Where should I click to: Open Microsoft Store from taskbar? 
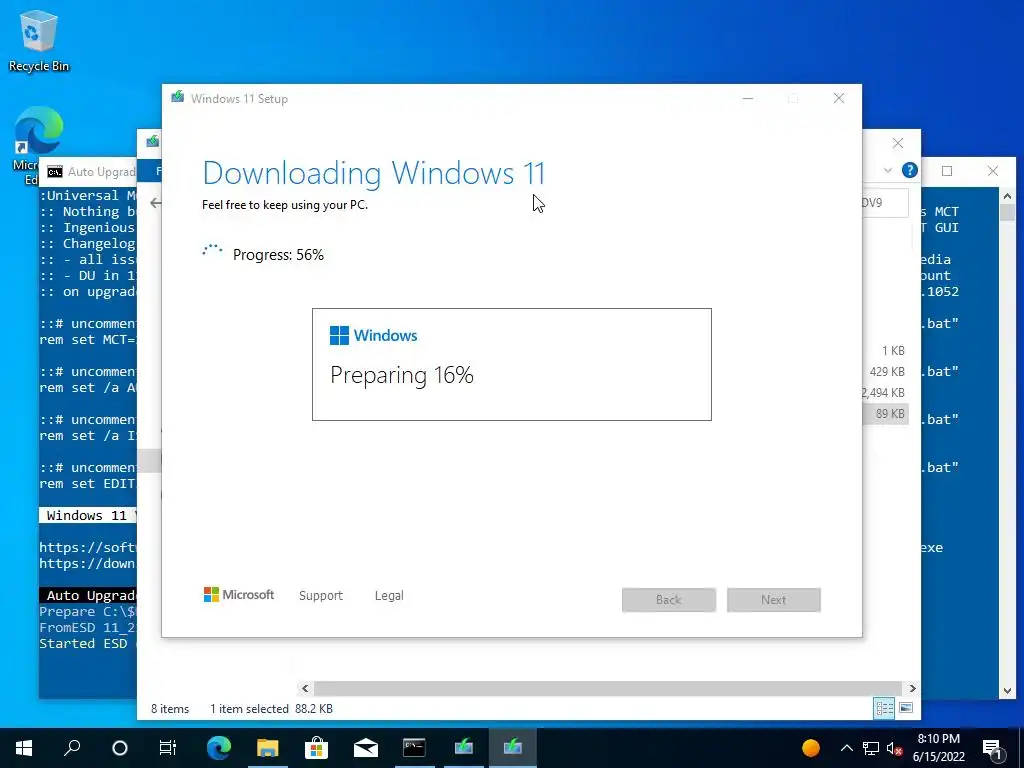coord(317,748)
